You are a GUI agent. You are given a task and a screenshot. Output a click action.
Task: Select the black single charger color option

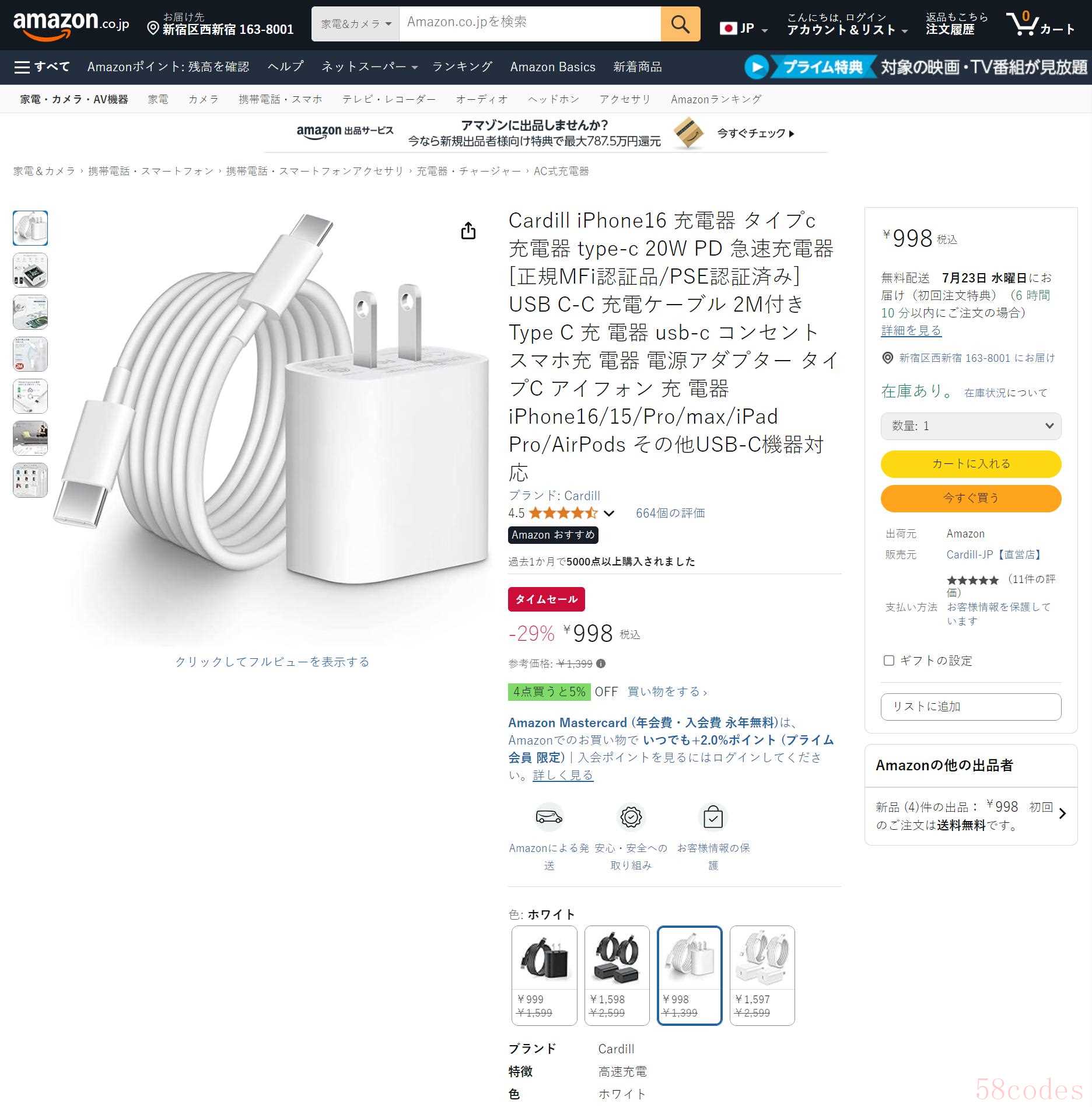coord(544,975)
